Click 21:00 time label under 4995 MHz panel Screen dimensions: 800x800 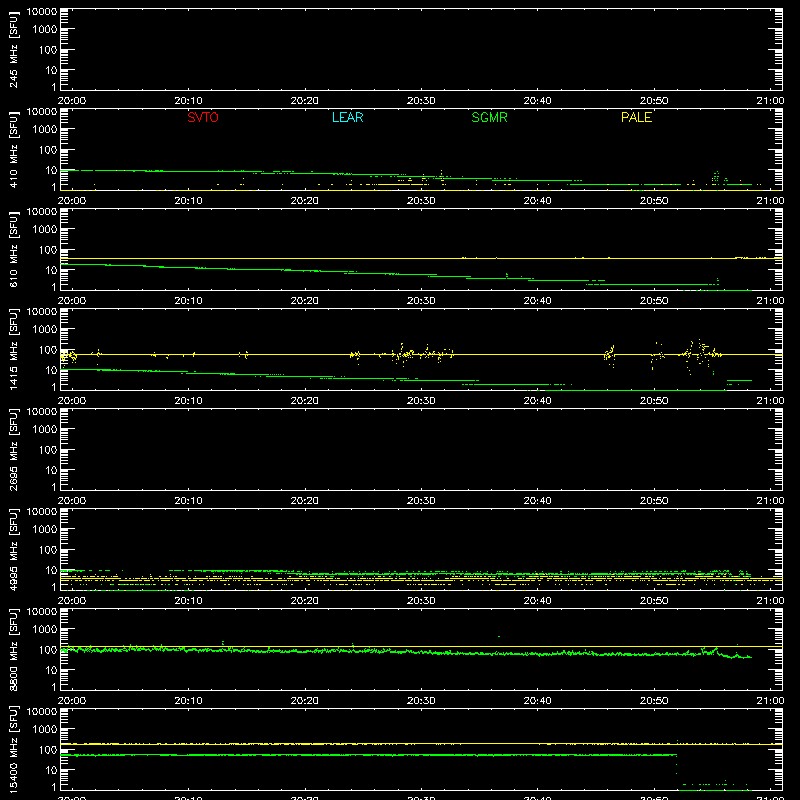point(770,601)
